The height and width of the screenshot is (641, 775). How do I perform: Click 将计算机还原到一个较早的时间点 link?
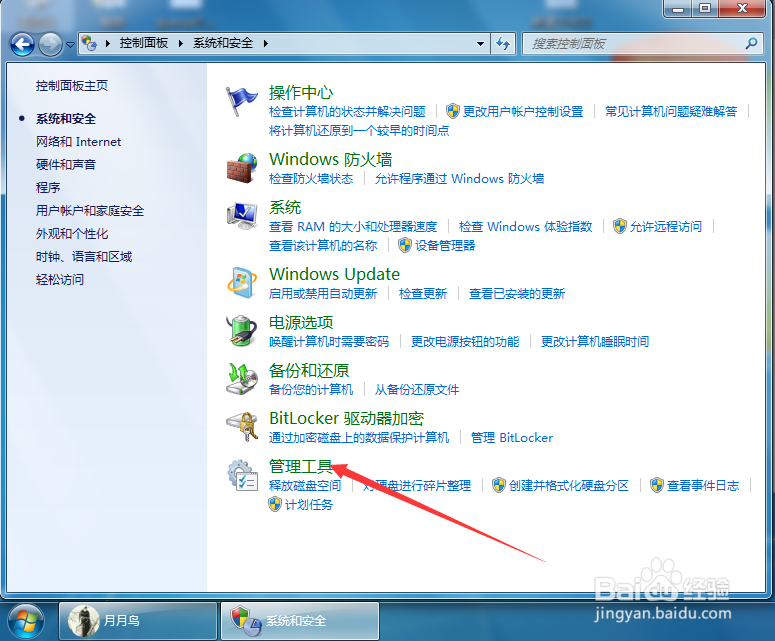[x=359, y=130]
